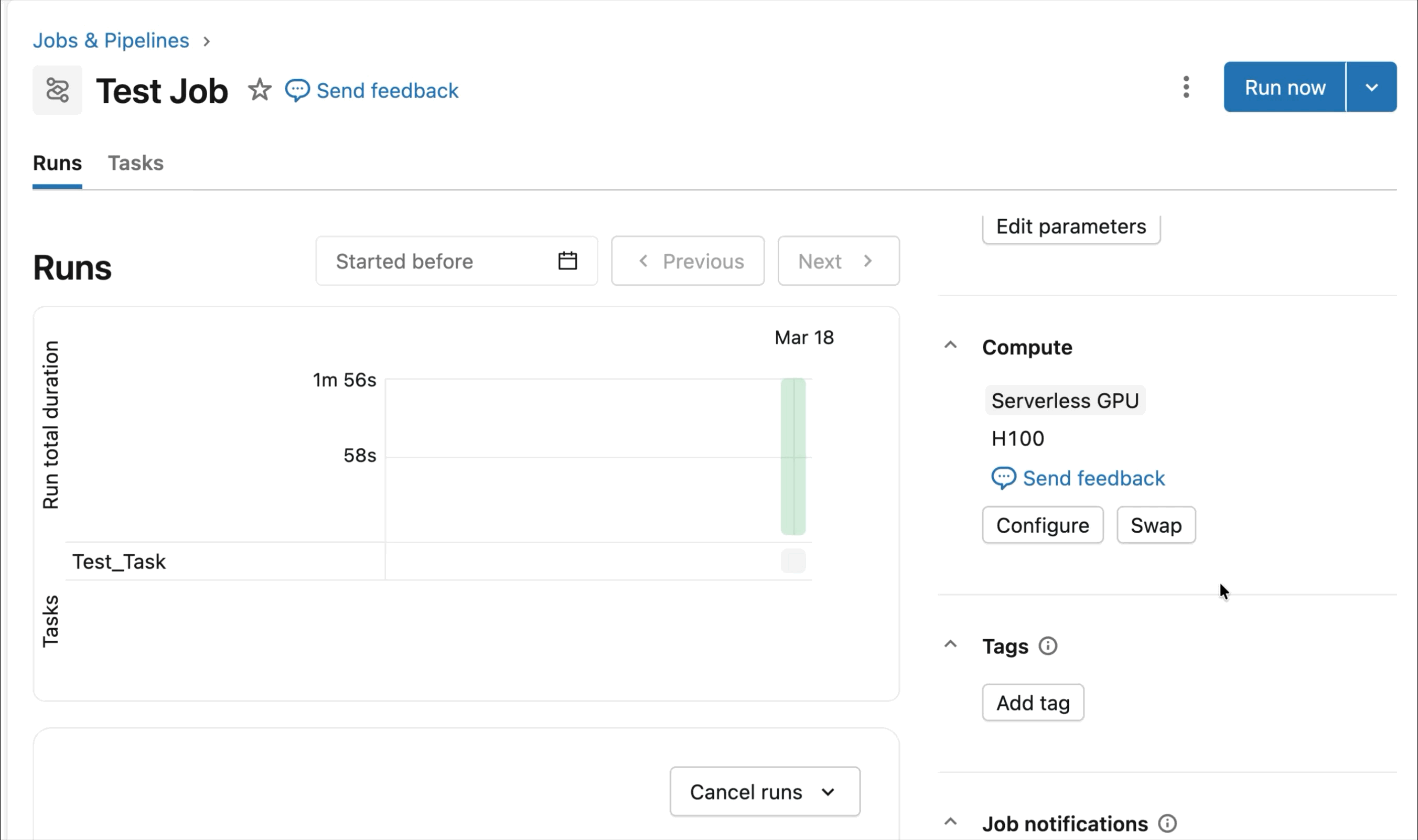Click the green run duration bar
The height and width of the screenshot is (840, 1418).
792,456
